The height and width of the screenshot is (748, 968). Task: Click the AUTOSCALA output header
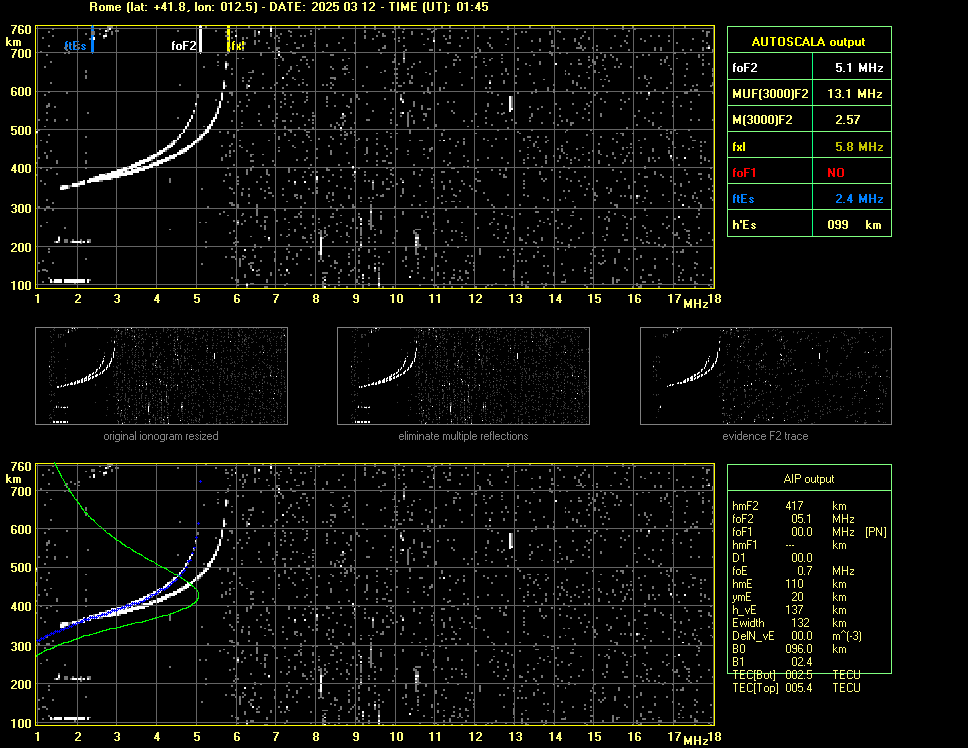809,42
